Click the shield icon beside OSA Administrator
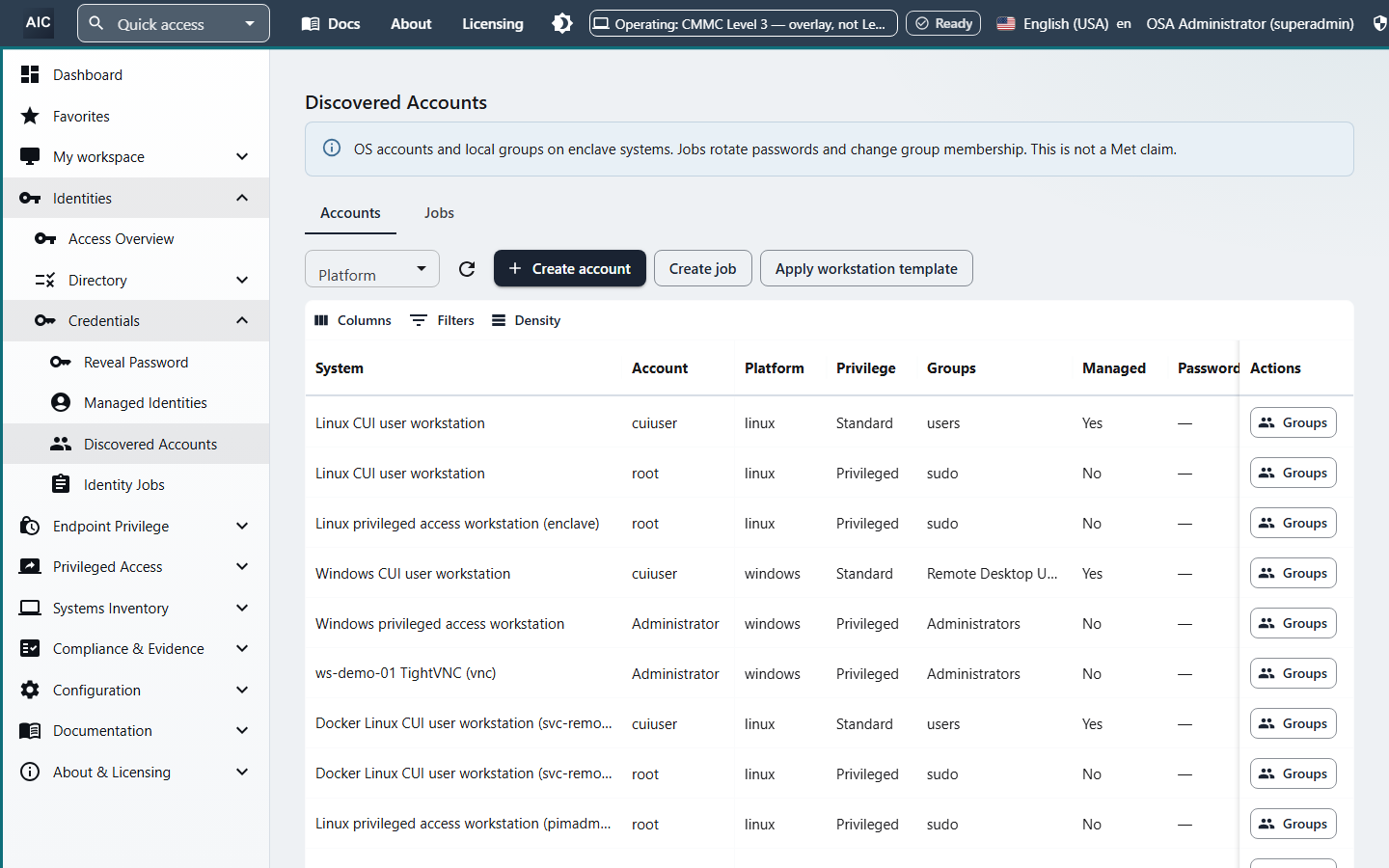This screenshot has width=1389, height=868. pos(1379,23)
